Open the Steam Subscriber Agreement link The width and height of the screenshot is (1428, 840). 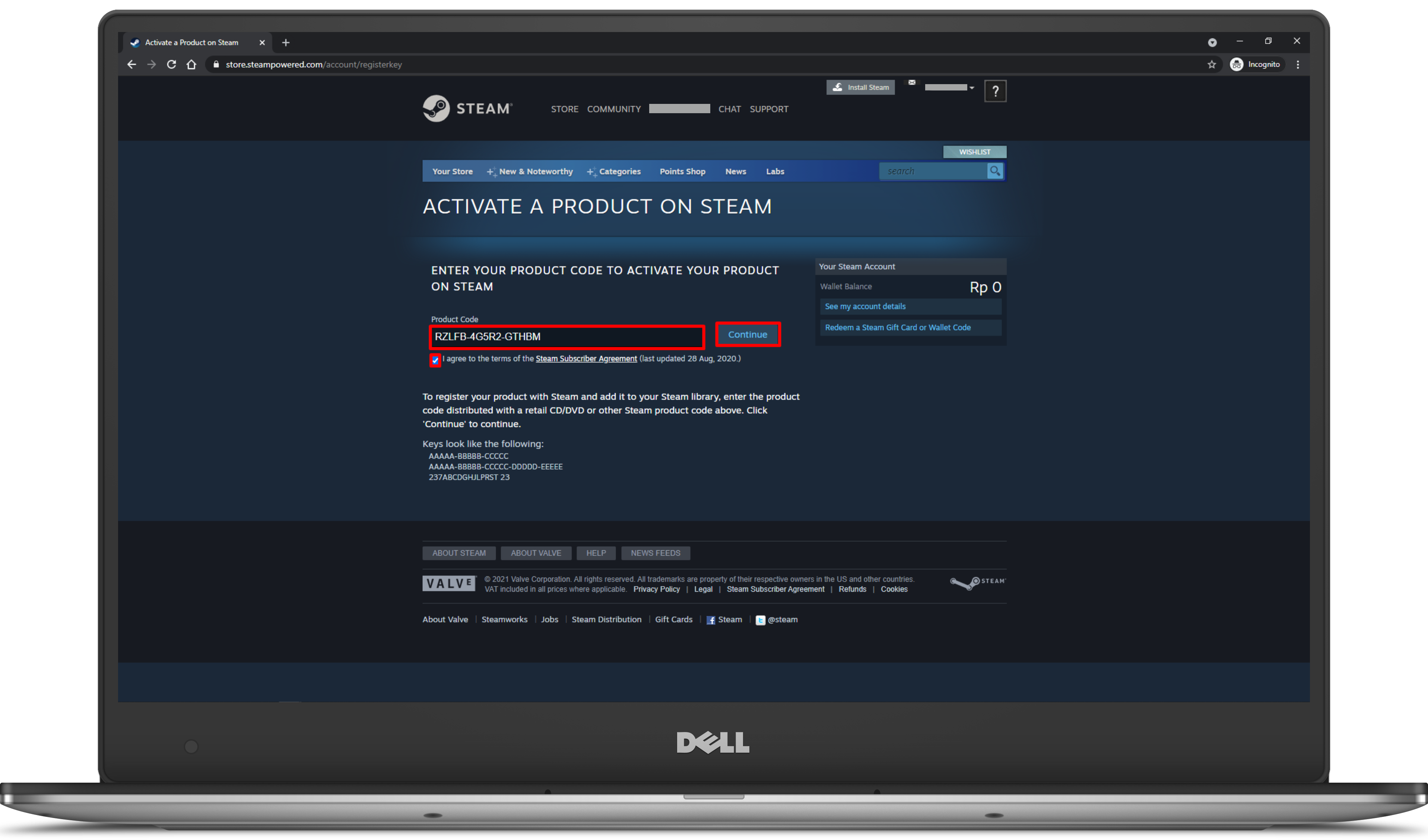point(586,359)
